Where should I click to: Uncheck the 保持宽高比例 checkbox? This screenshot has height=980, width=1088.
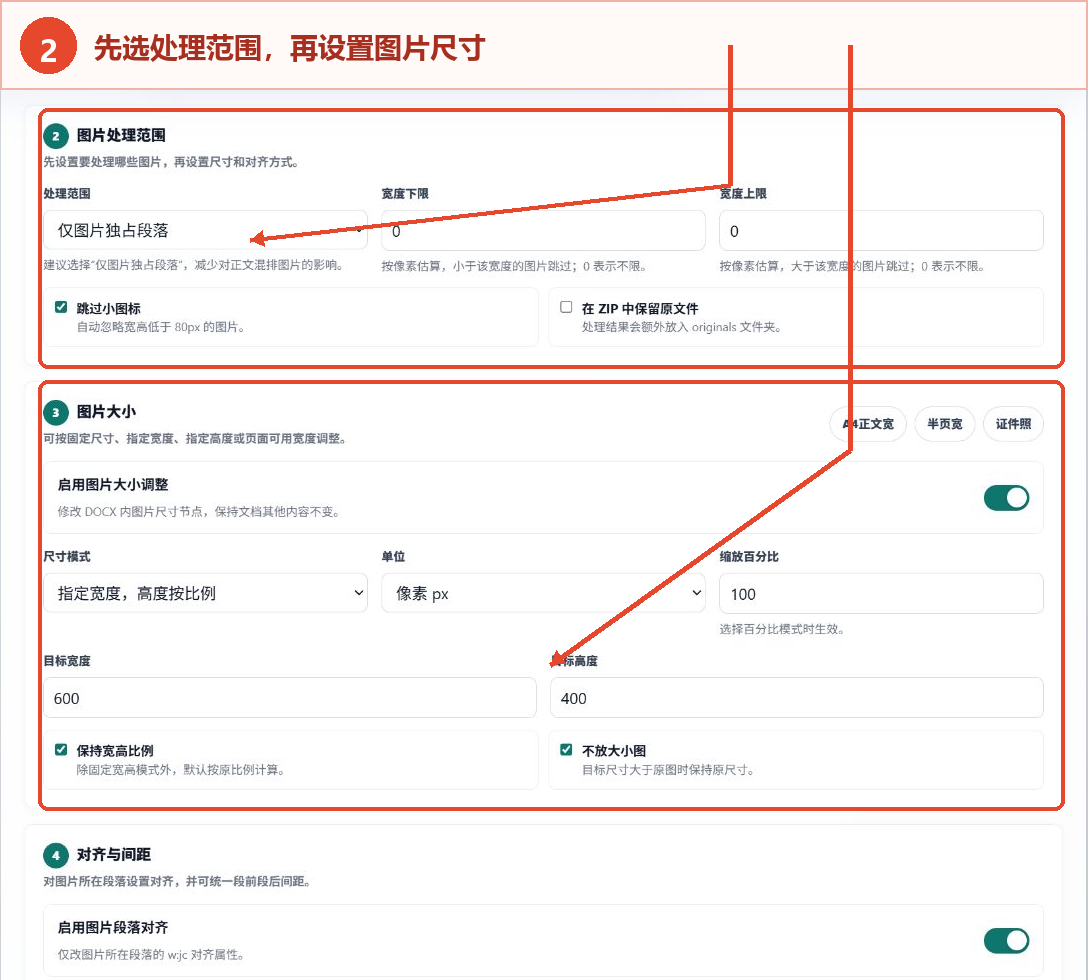pyautogui.click(x=61, y=750)
